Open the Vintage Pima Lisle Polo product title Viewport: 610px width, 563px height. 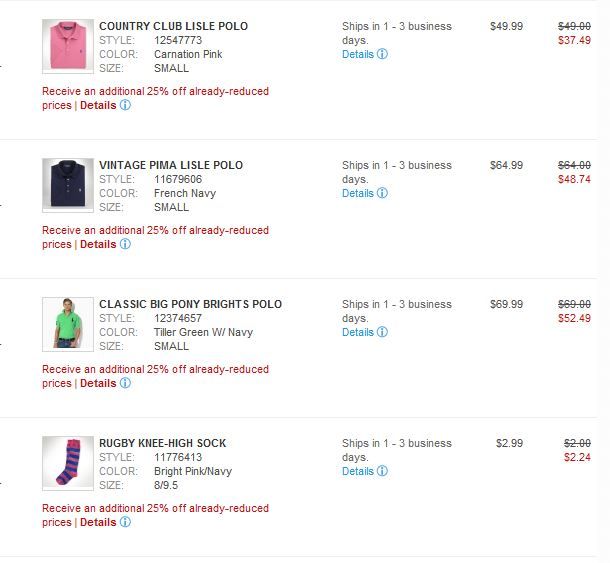pyautogui.click(x=171, y=165)
